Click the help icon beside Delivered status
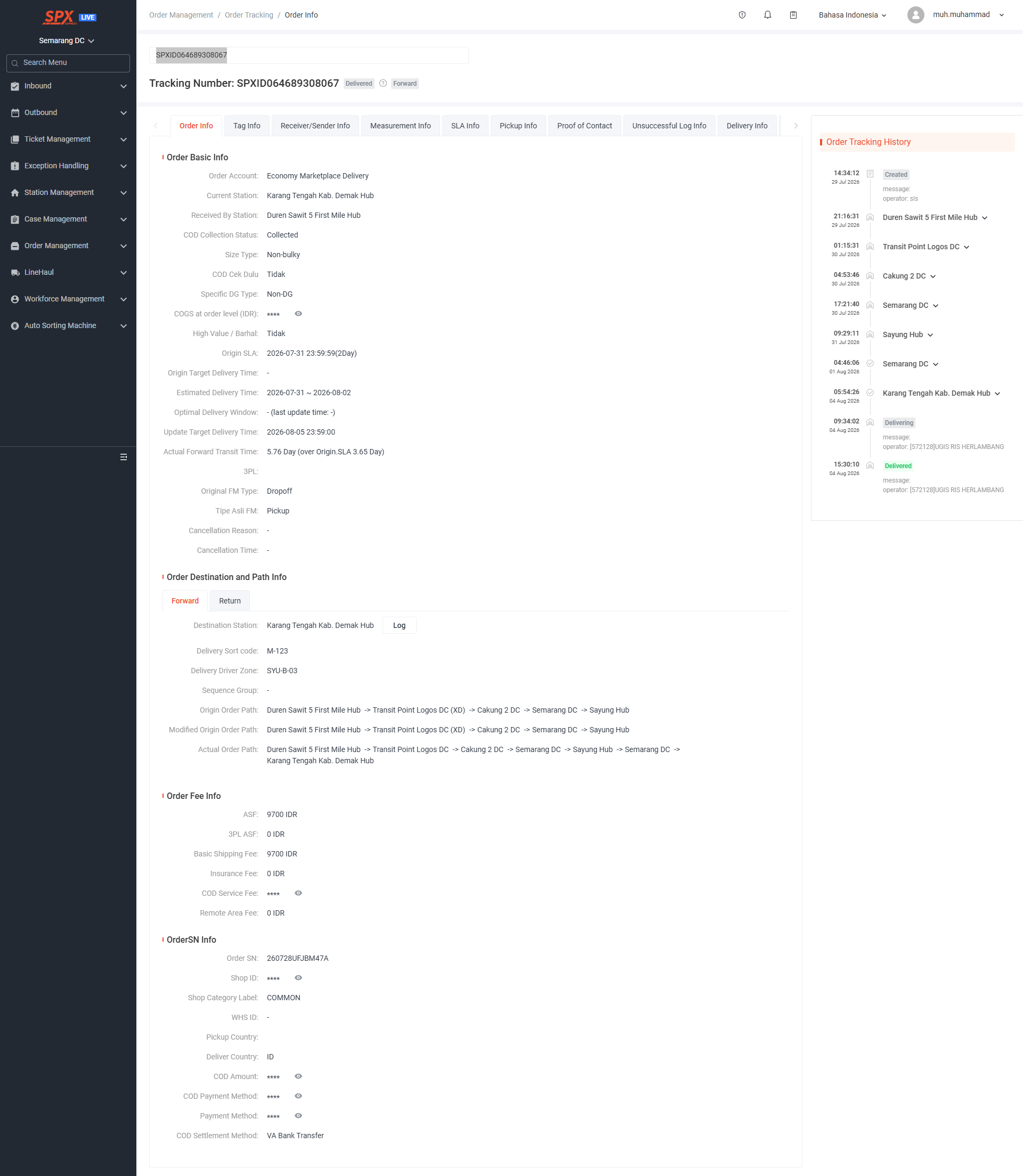 click(x=383, y=83)
